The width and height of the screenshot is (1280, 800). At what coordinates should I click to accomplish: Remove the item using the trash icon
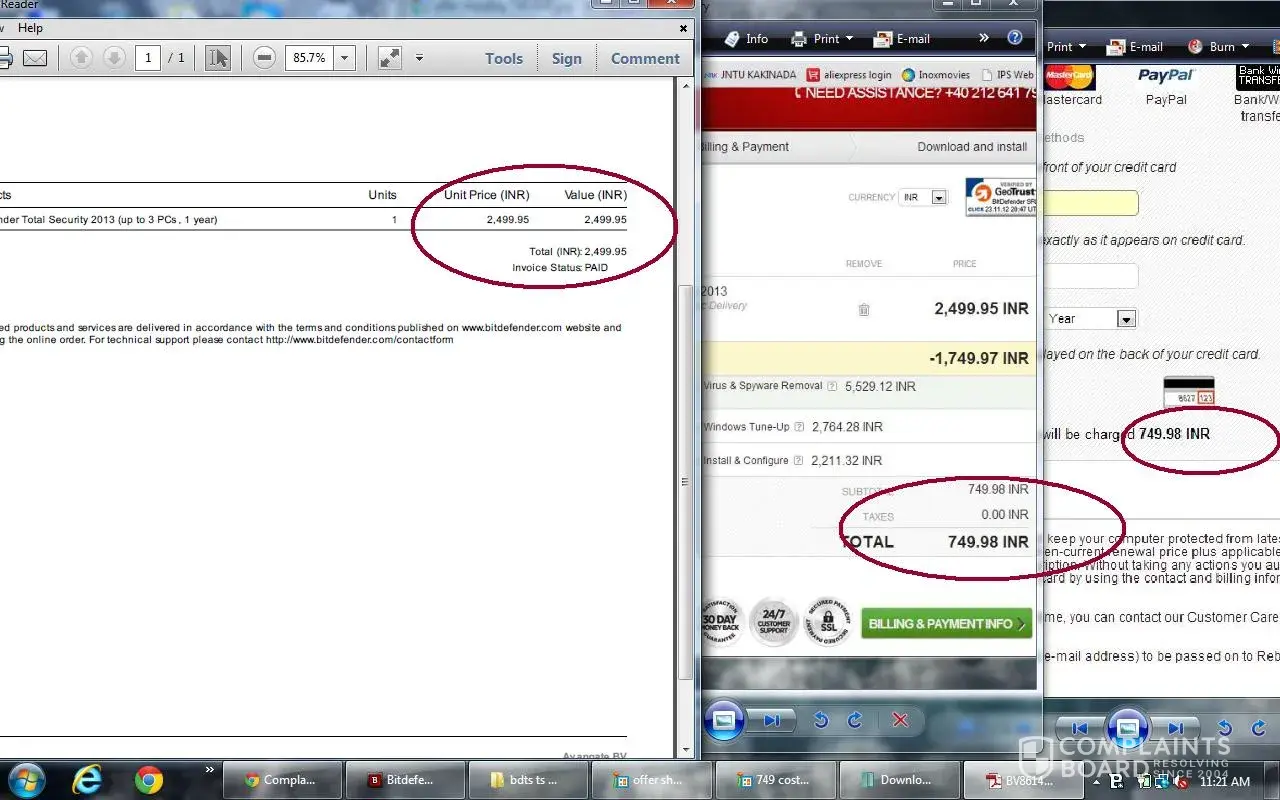[864, 310]
